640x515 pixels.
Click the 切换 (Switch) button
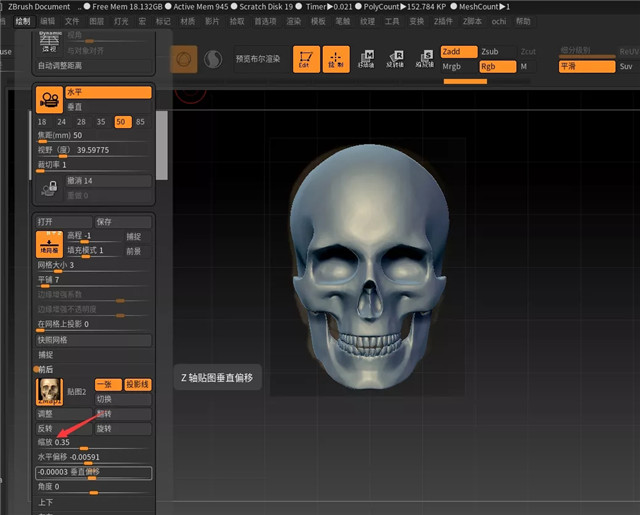point(123,399)
